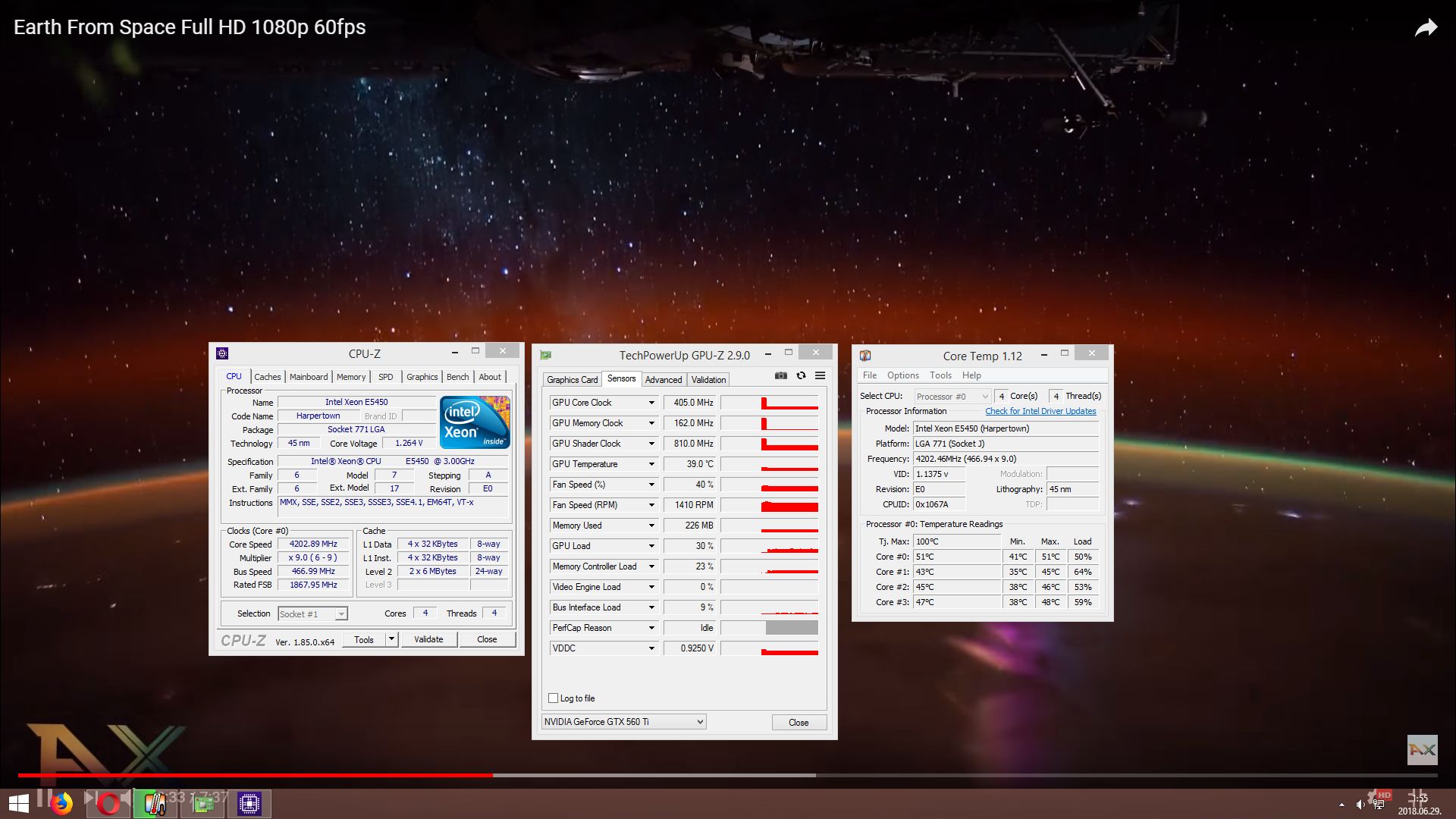Viewport: 1456px width, 819px height.
Task: Open the Core Temp Processor #0 dropdown
Action: tap(952, 396)
